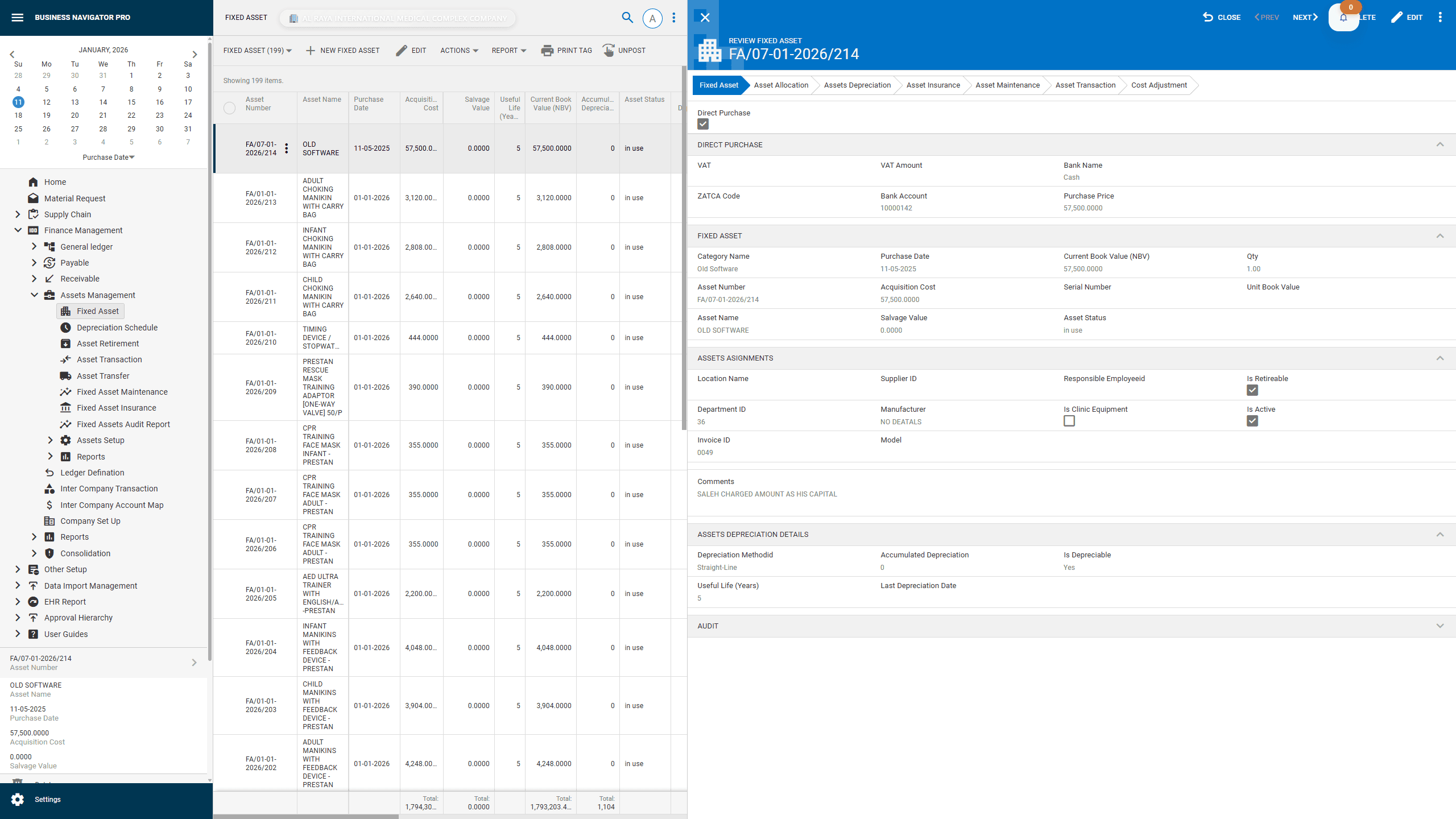Expand the Actions dropdown
Screen dimensions: 1456x819
(x=458, y=50)
